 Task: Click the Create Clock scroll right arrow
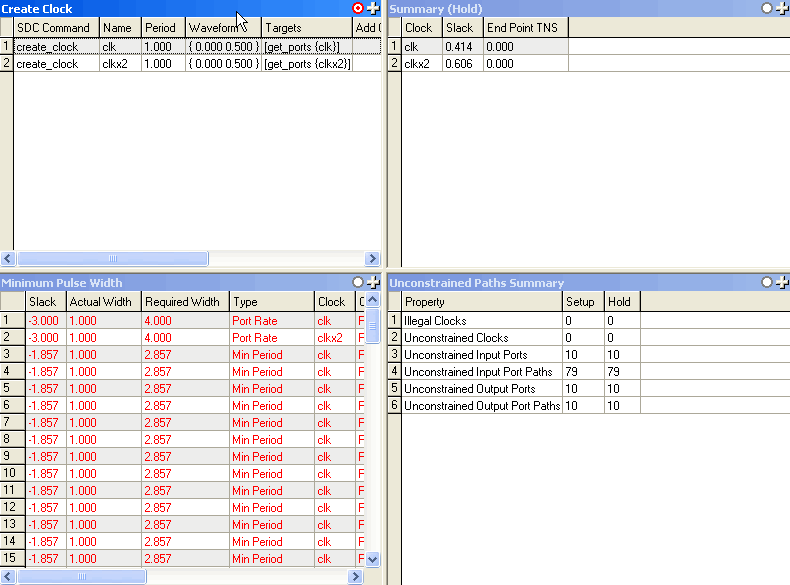click(x=373, y=258)
